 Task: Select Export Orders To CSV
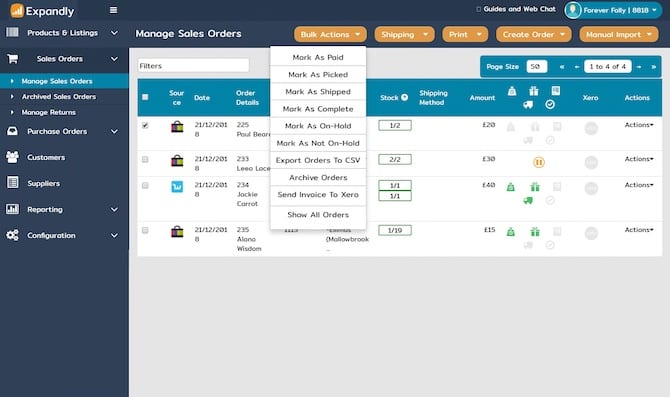coord(318,160)
